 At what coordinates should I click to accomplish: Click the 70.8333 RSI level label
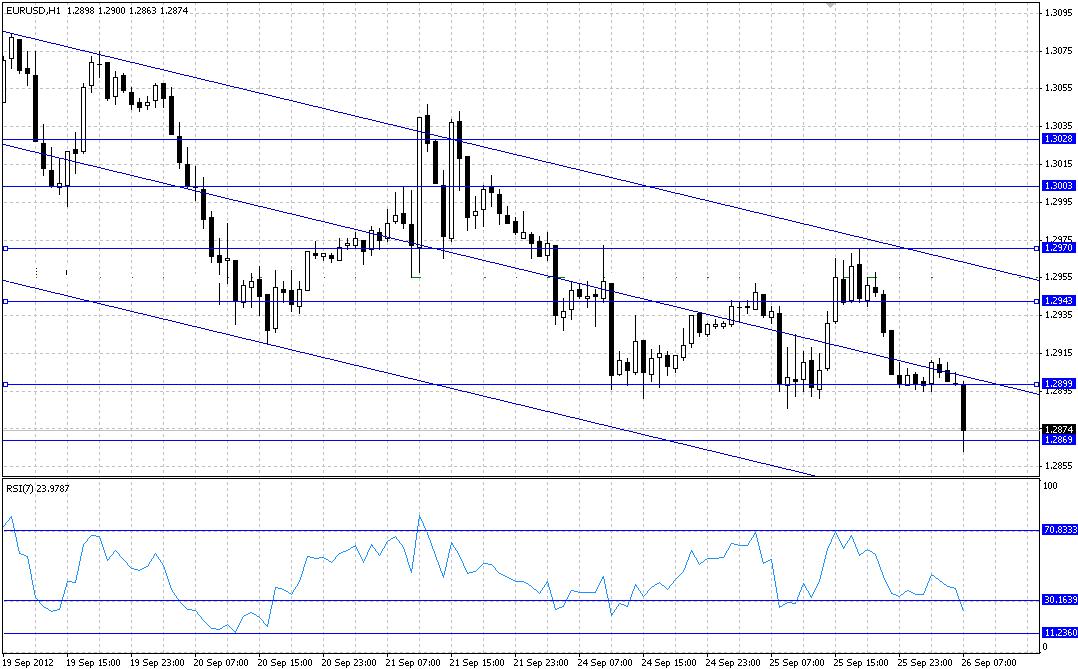(1059, 529)
